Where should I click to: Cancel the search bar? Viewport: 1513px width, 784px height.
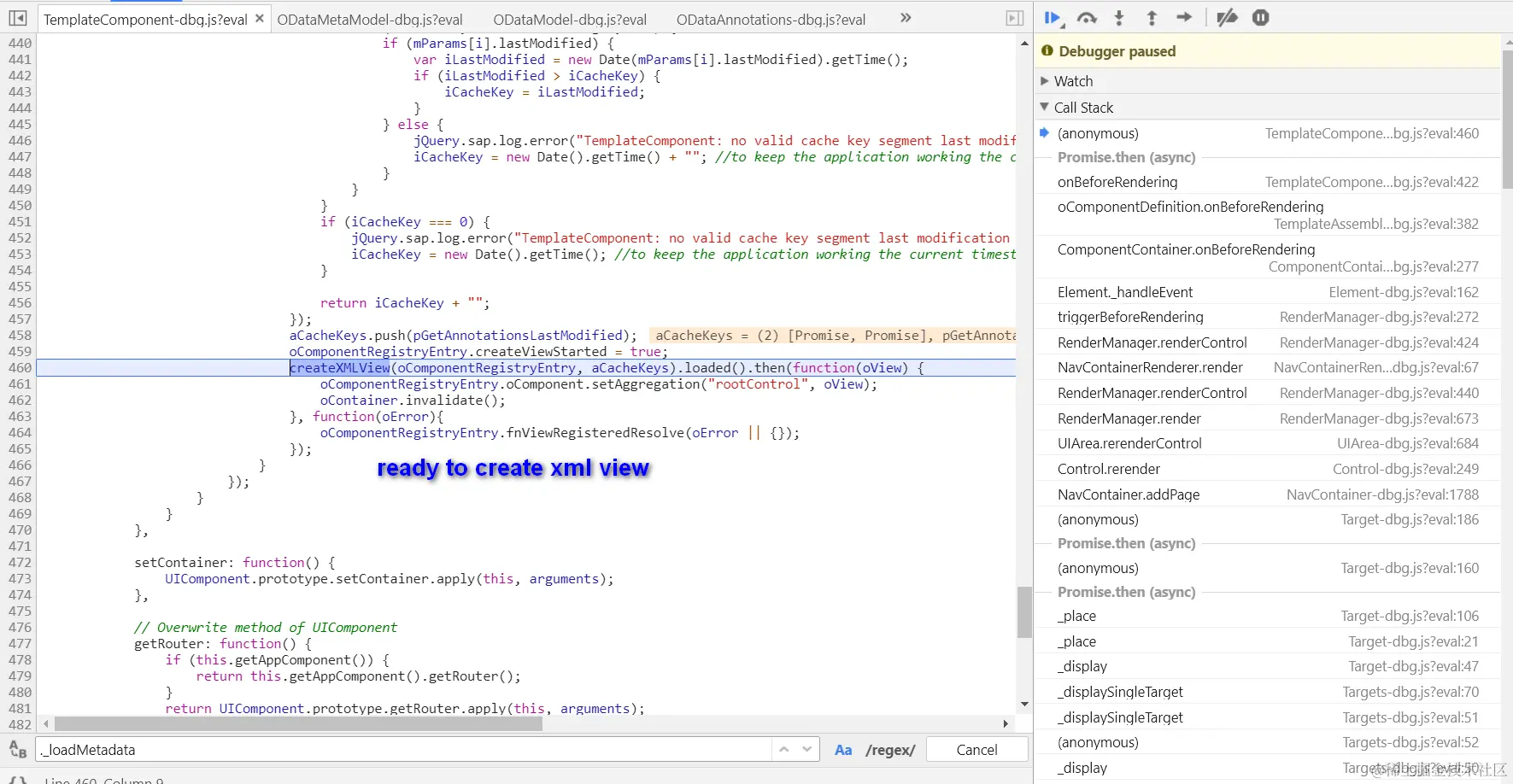click(x=976, y=749)
